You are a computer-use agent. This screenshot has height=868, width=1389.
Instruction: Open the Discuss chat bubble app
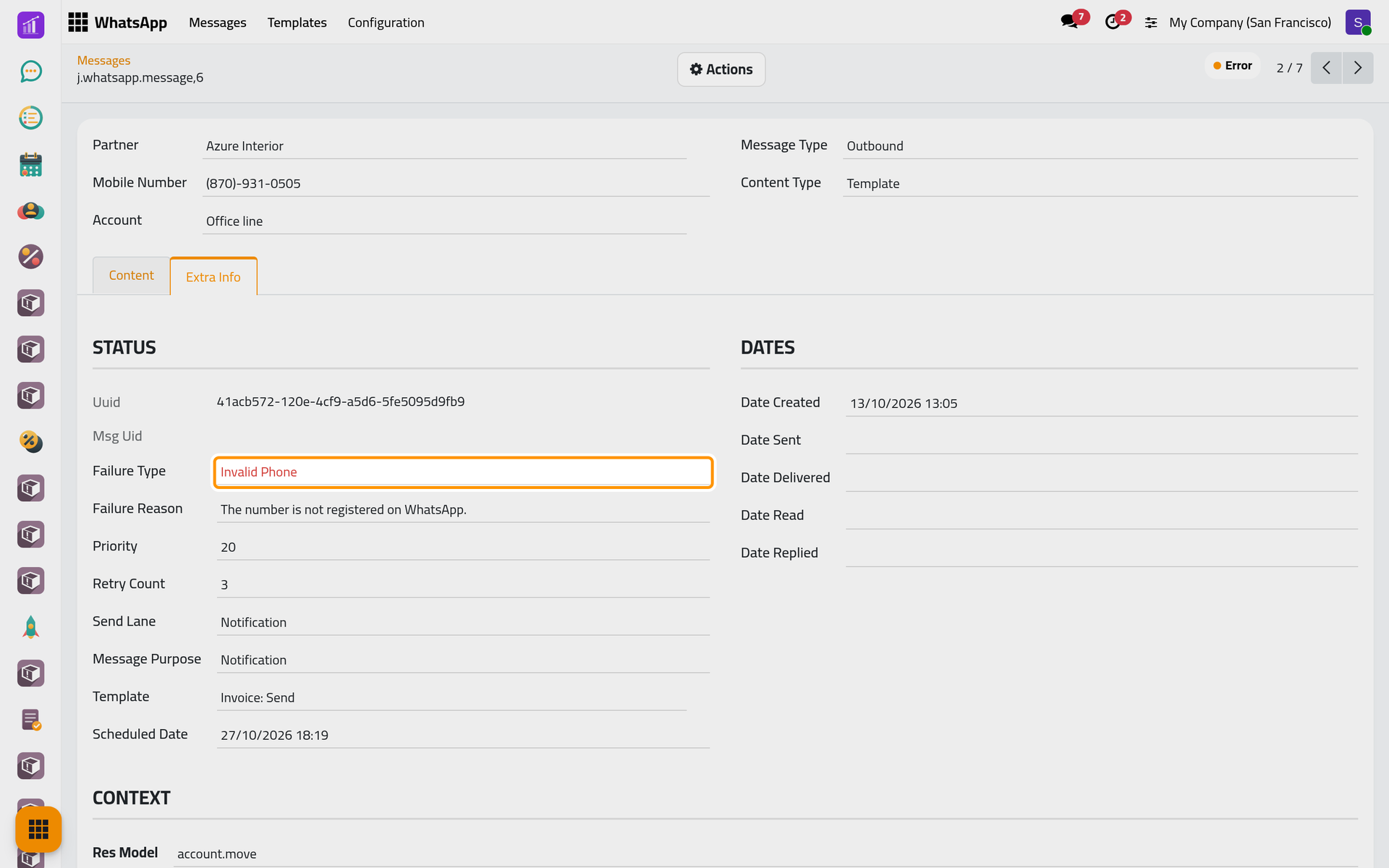tap(30, 72)
